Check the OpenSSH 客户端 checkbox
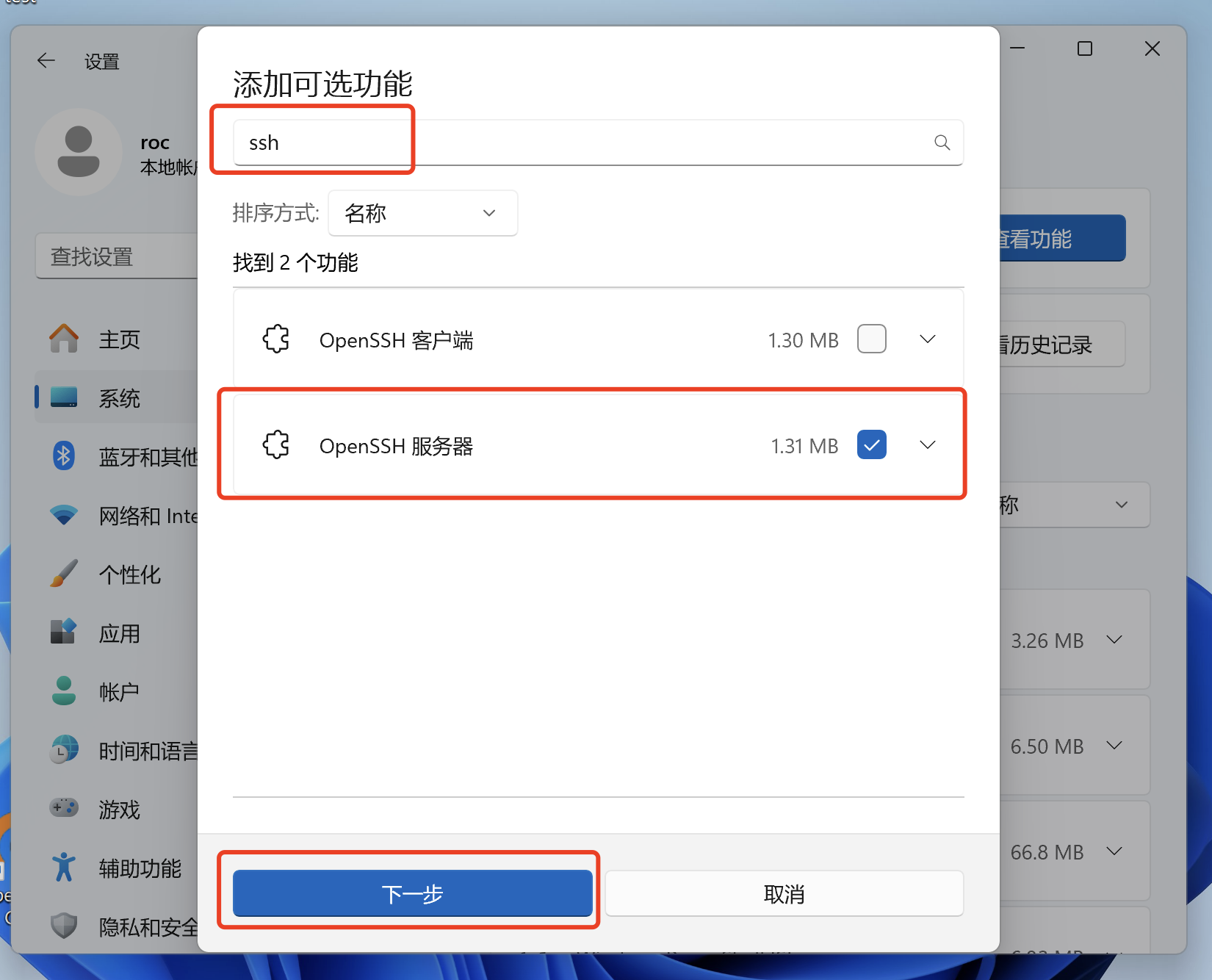This screenshot has width=1212, height=980. [x=872, y=339]
